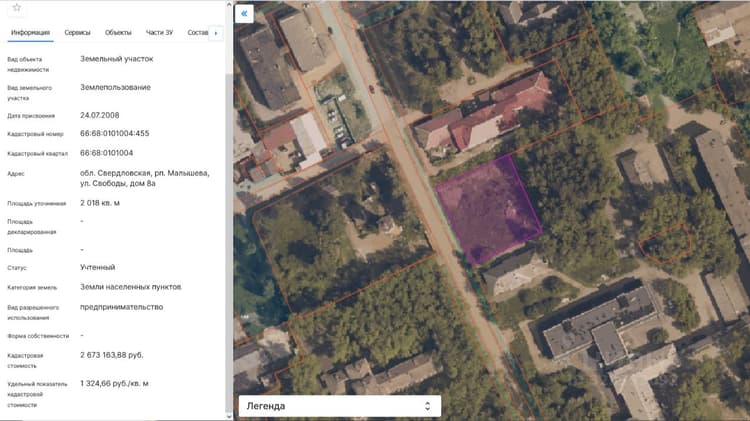Click the cadastral quarter 66:68:0101004
Image resolution: width=750 pixels, height=421 pixels.
(107, 153)
